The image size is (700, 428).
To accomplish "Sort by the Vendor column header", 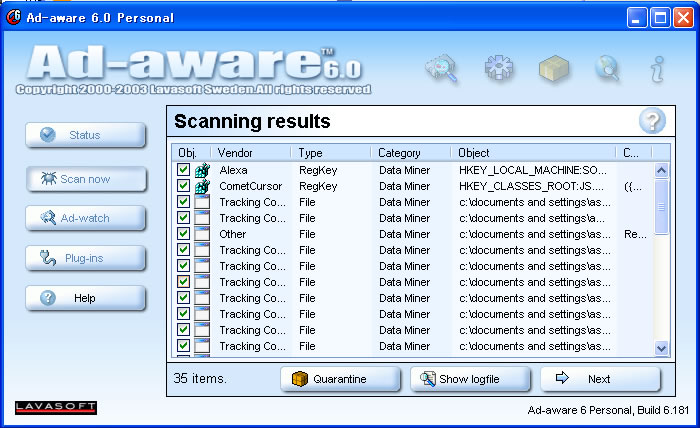I will [x=250, y=153].
